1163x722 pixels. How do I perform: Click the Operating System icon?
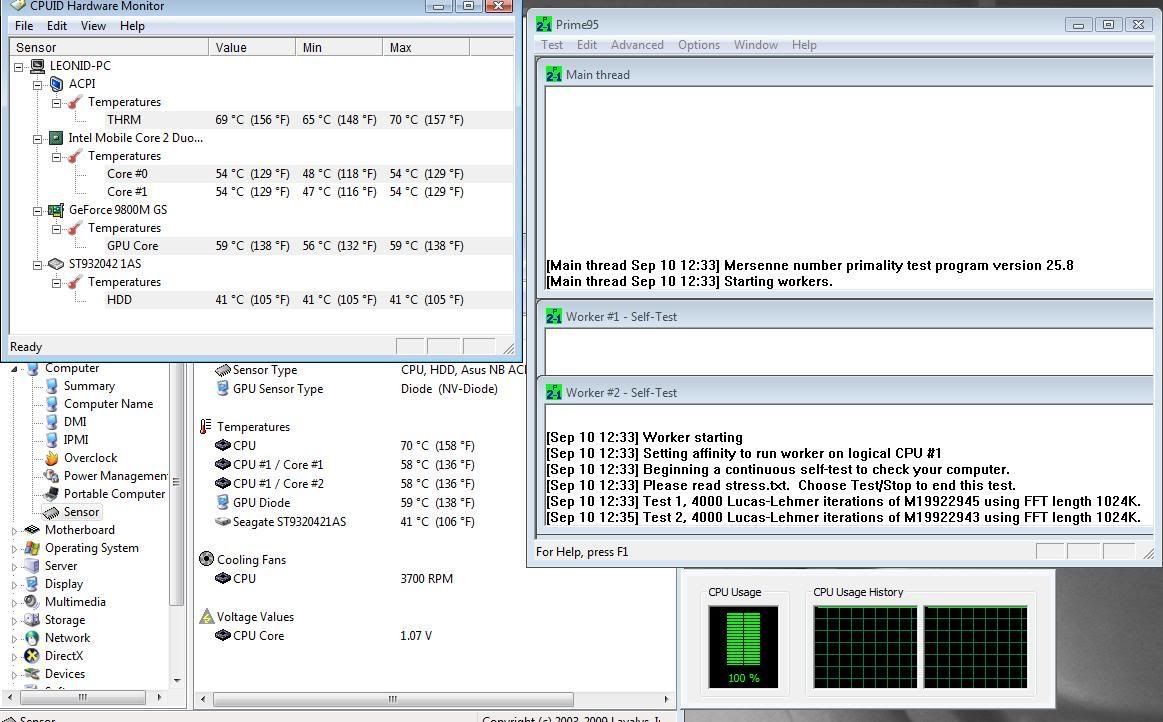coord(32,548)
